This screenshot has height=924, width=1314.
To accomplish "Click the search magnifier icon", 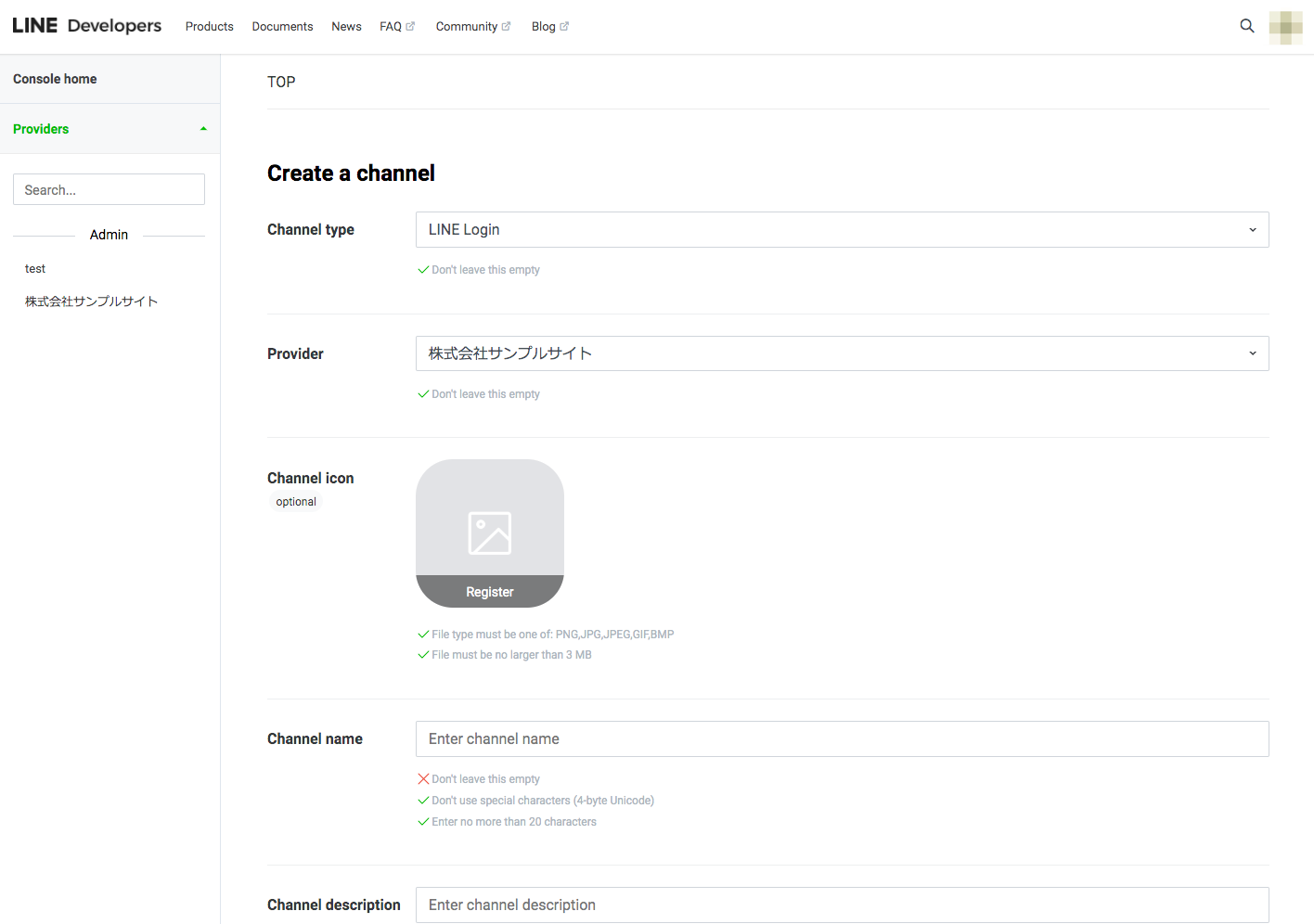I will pyautogui.click(x=1246, y=26).
